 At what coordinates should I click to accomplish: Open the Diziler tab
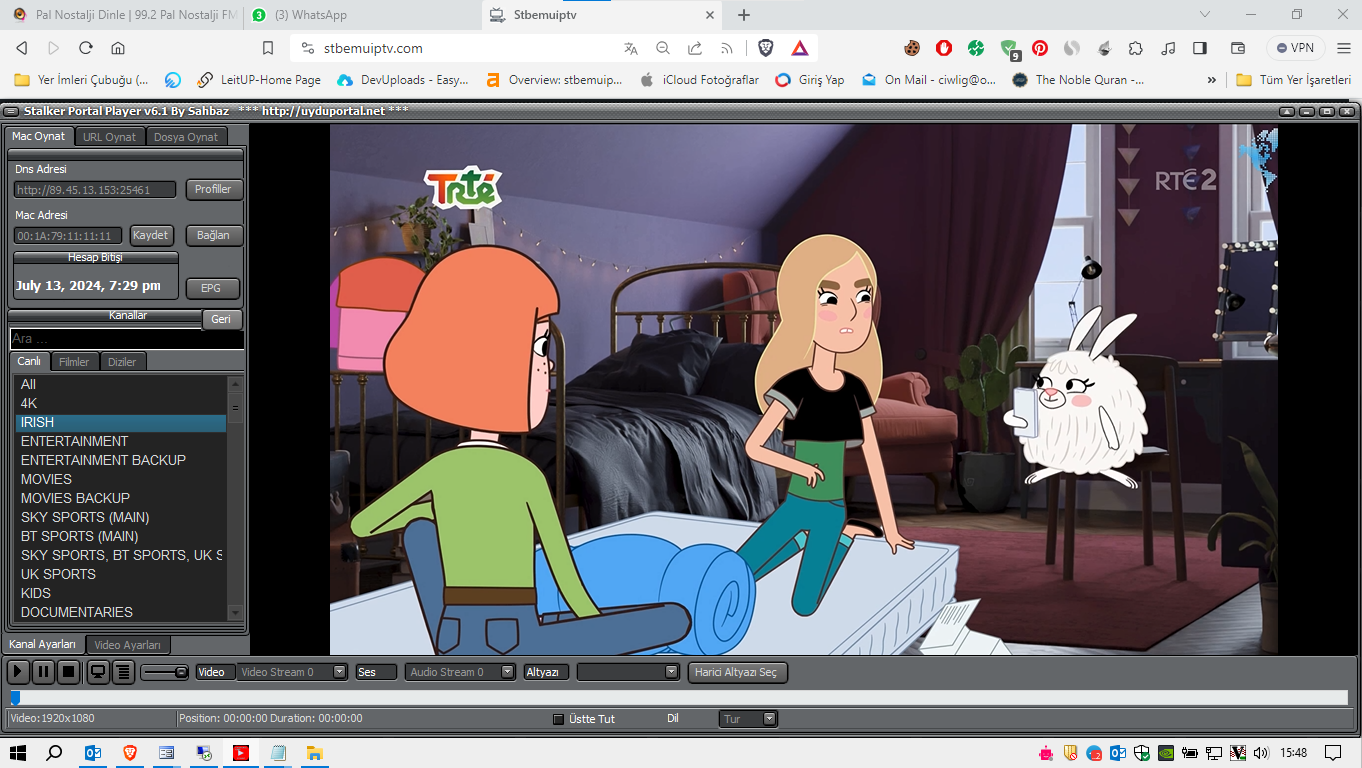pyautogui.click(x=123, y=362)
